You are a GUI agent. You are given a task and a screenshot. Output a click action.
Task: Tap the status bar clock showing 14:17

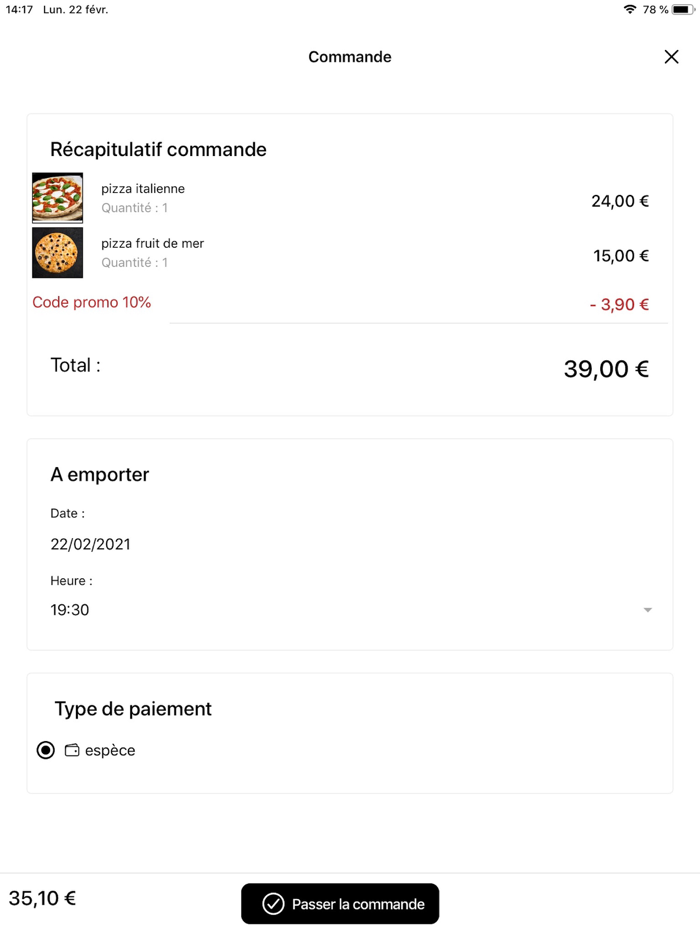(20, 10)
